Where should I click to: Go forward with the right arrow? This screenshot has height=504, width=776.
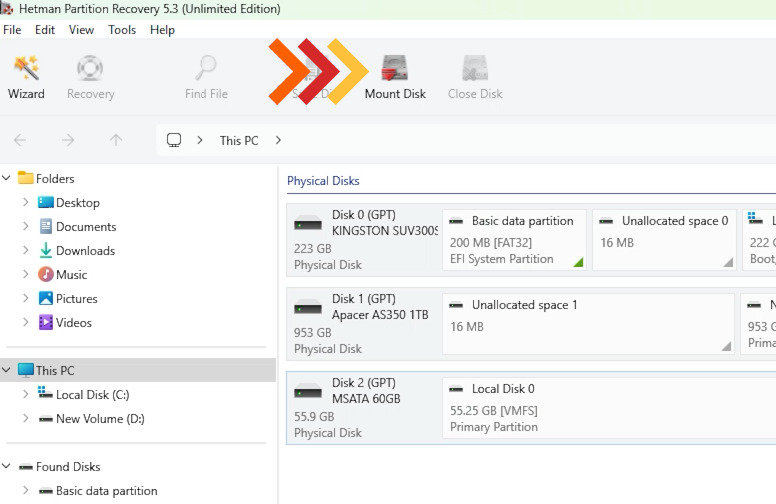pos(68,140)
